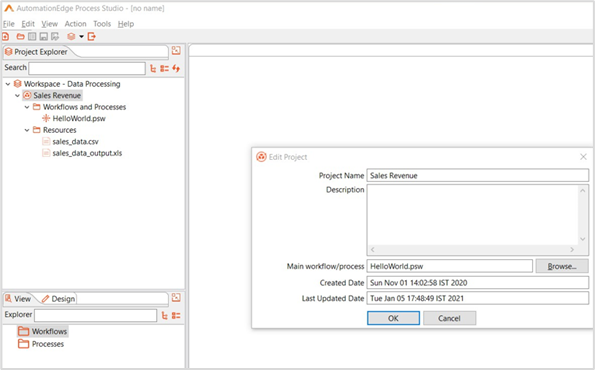Click the New file toolbar icon
595x370 pixels.
[x=5, y=36]
